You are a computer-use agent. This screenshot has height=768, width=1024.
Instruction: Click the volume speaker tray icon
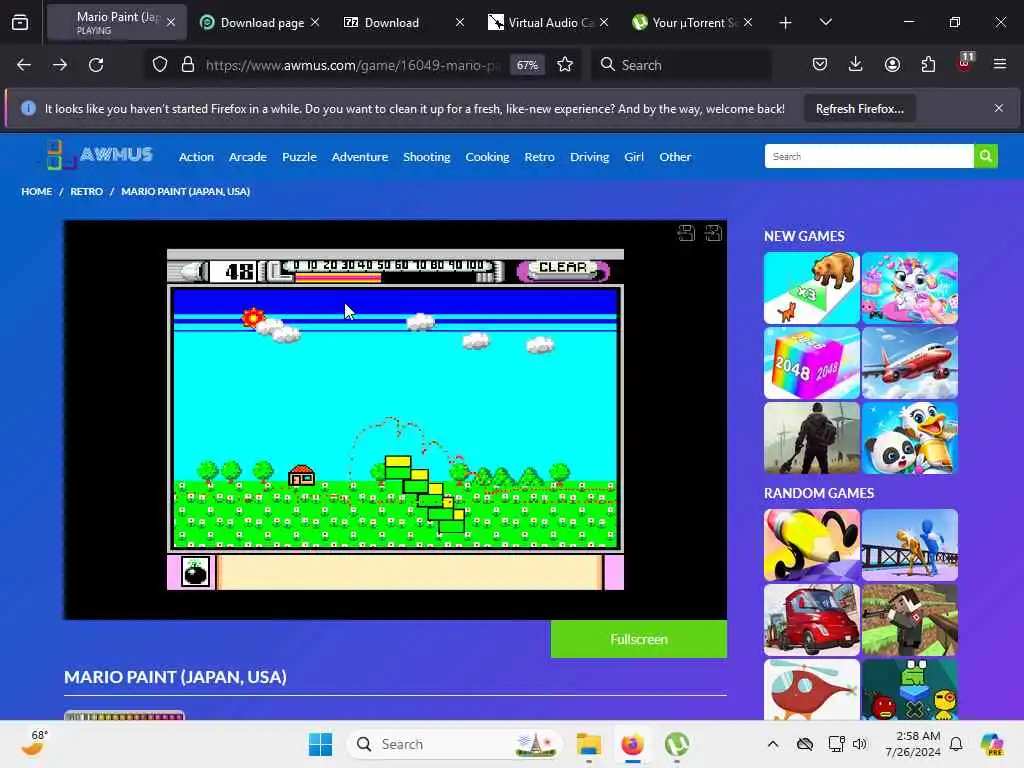[859, 744]
